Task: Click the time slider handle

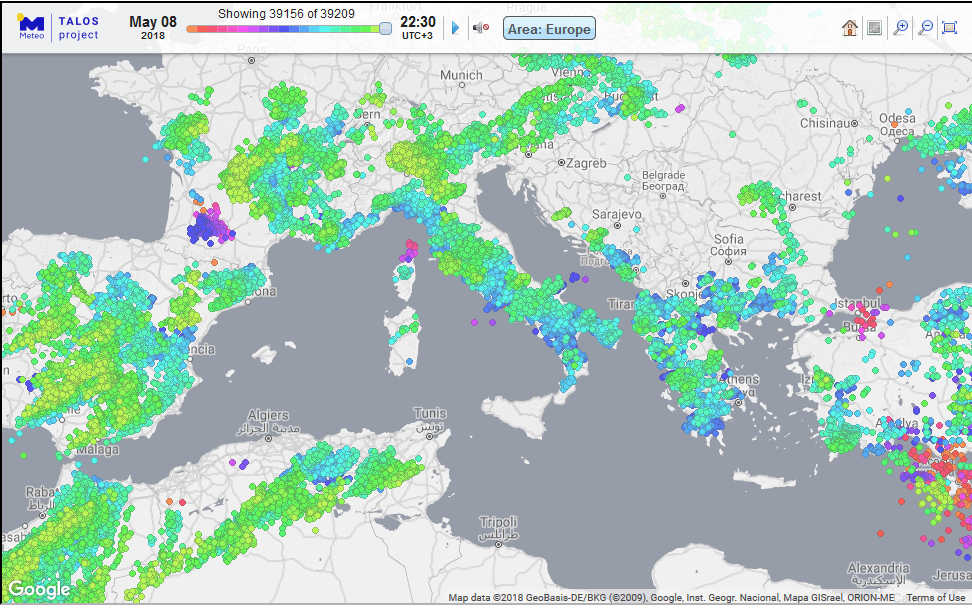Action: coord(386,29)
